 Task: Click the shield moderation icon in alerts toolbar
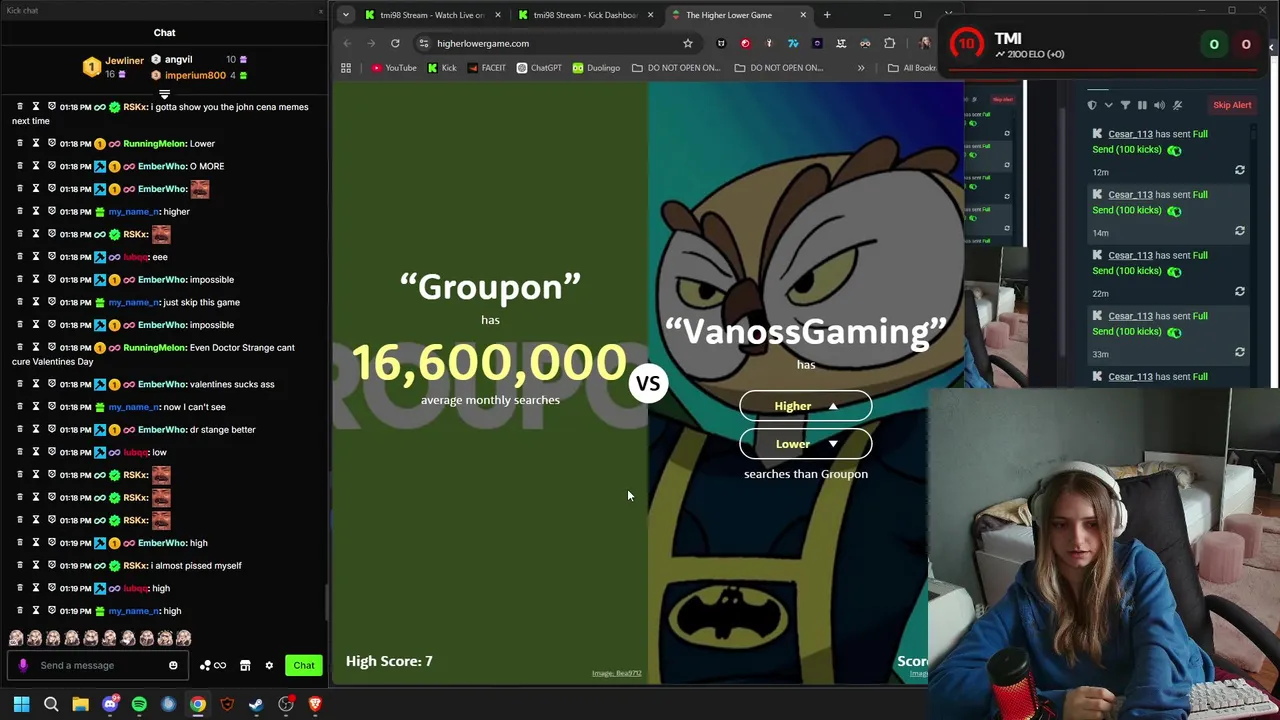coord(1092,105)
